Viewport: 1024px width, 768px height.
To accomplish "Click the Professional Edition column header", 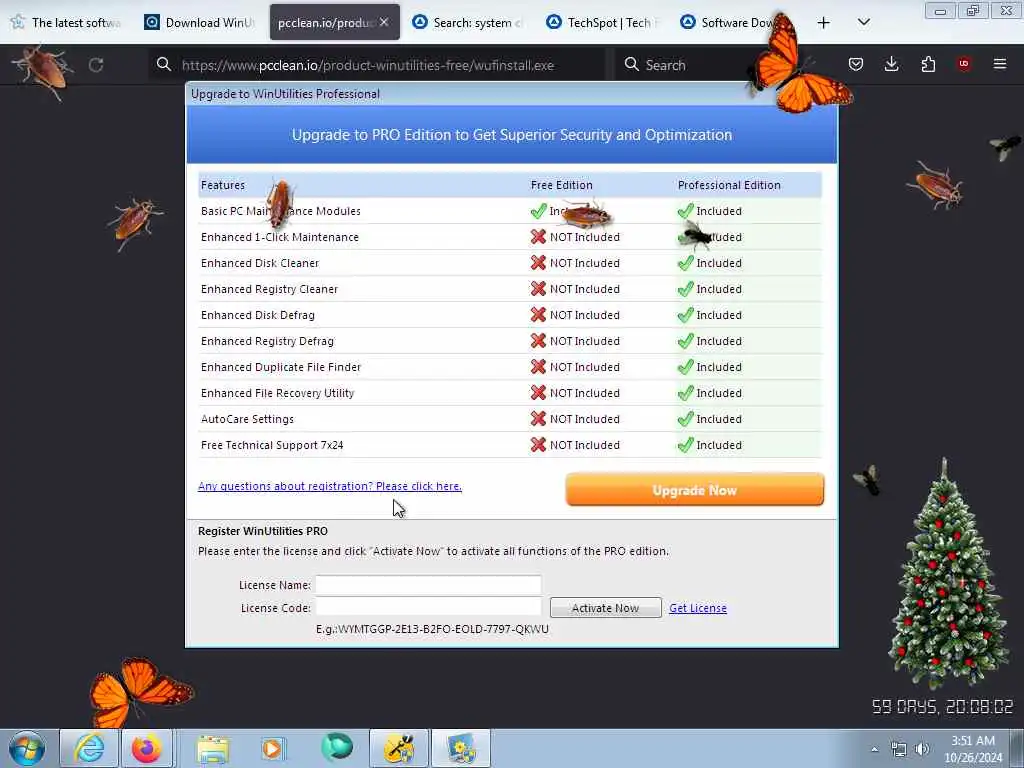I will pyautogui.click(x=729, y=185).
